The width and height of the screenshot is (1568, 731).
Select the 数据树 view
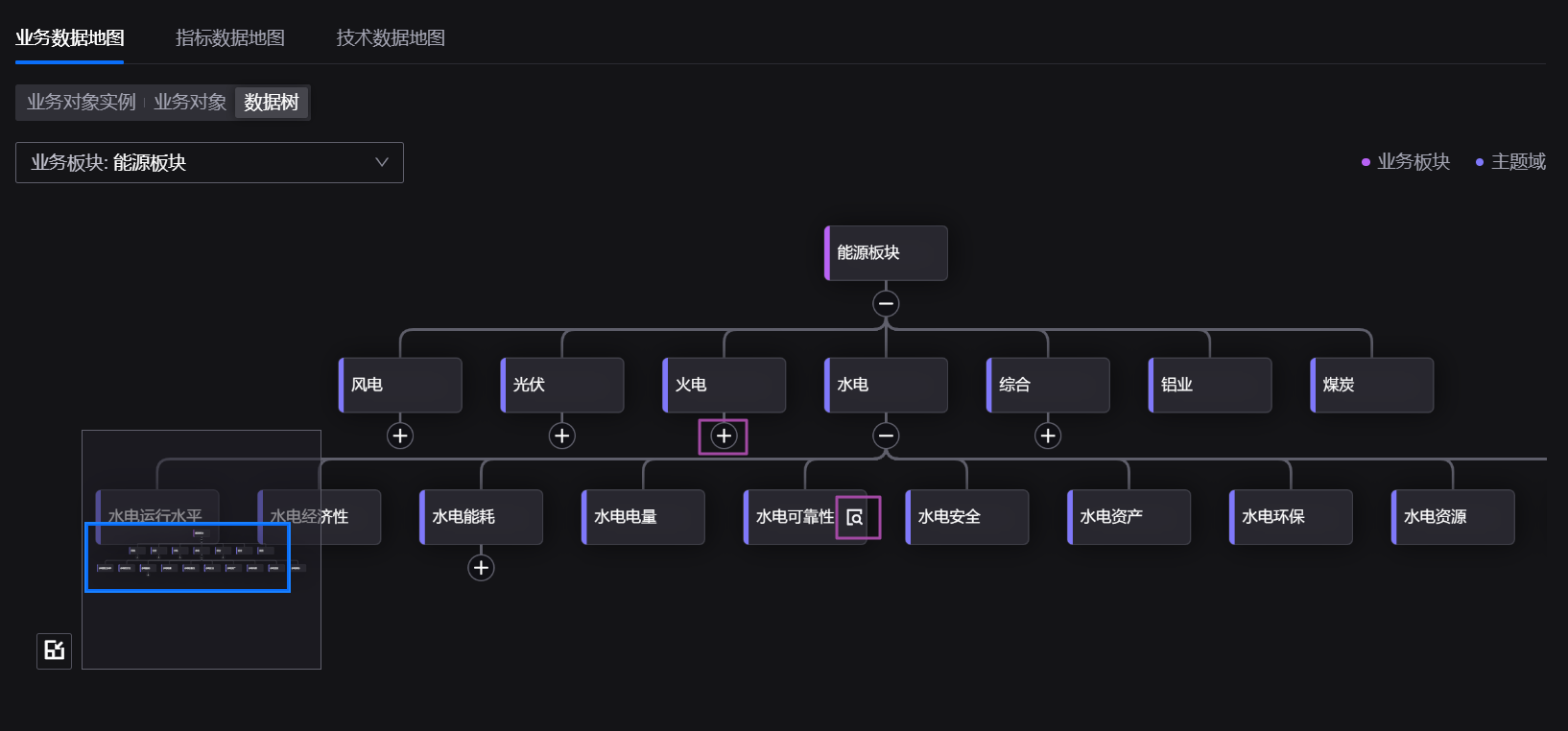tap(272, 103)
